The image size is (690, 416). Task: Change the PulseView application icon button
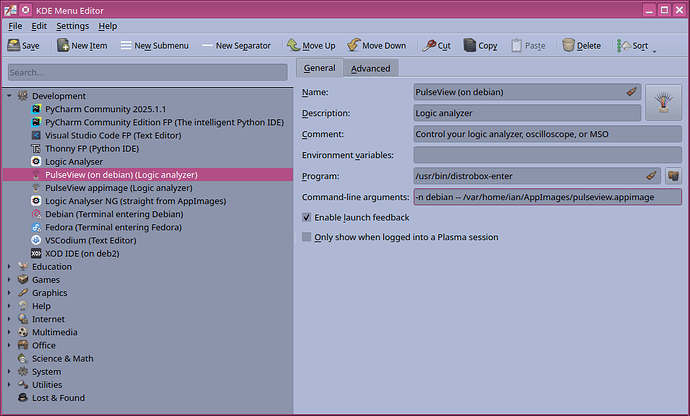click(663, 102)
